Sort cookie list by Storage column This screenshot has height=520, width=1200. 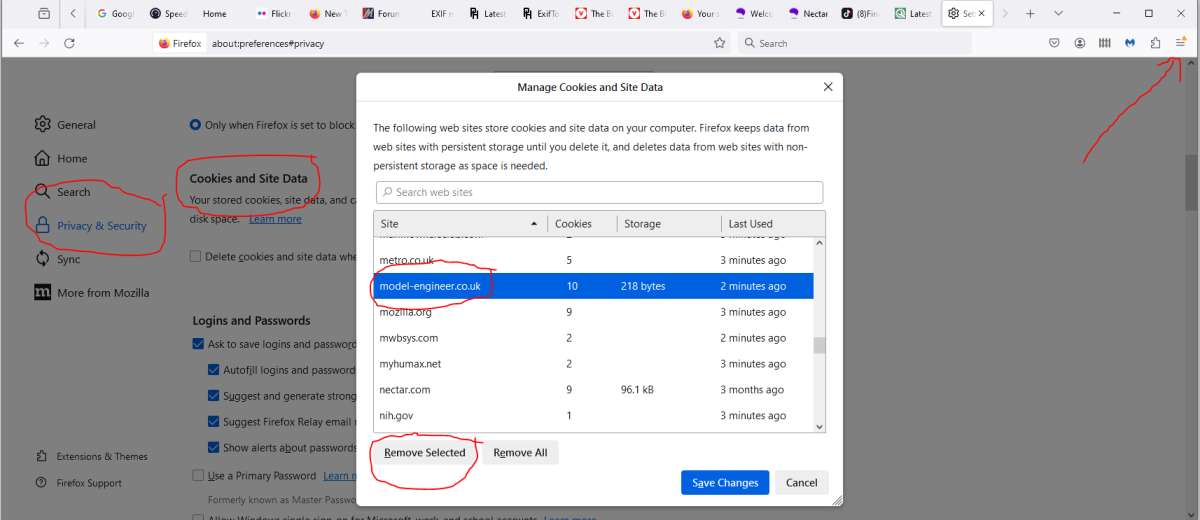[x=669, y=224]
